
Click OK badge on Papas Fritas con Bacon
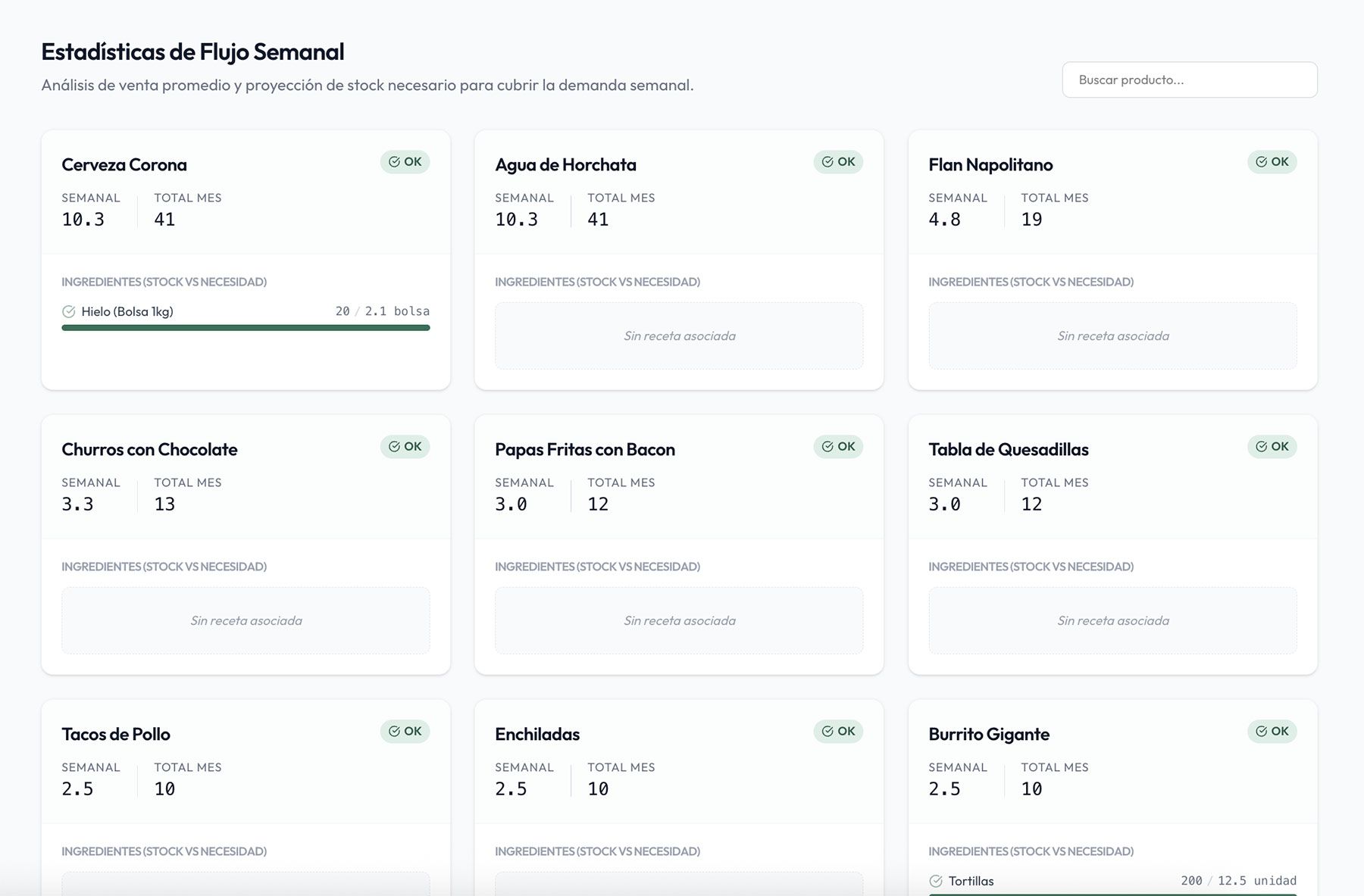[838, 447]
